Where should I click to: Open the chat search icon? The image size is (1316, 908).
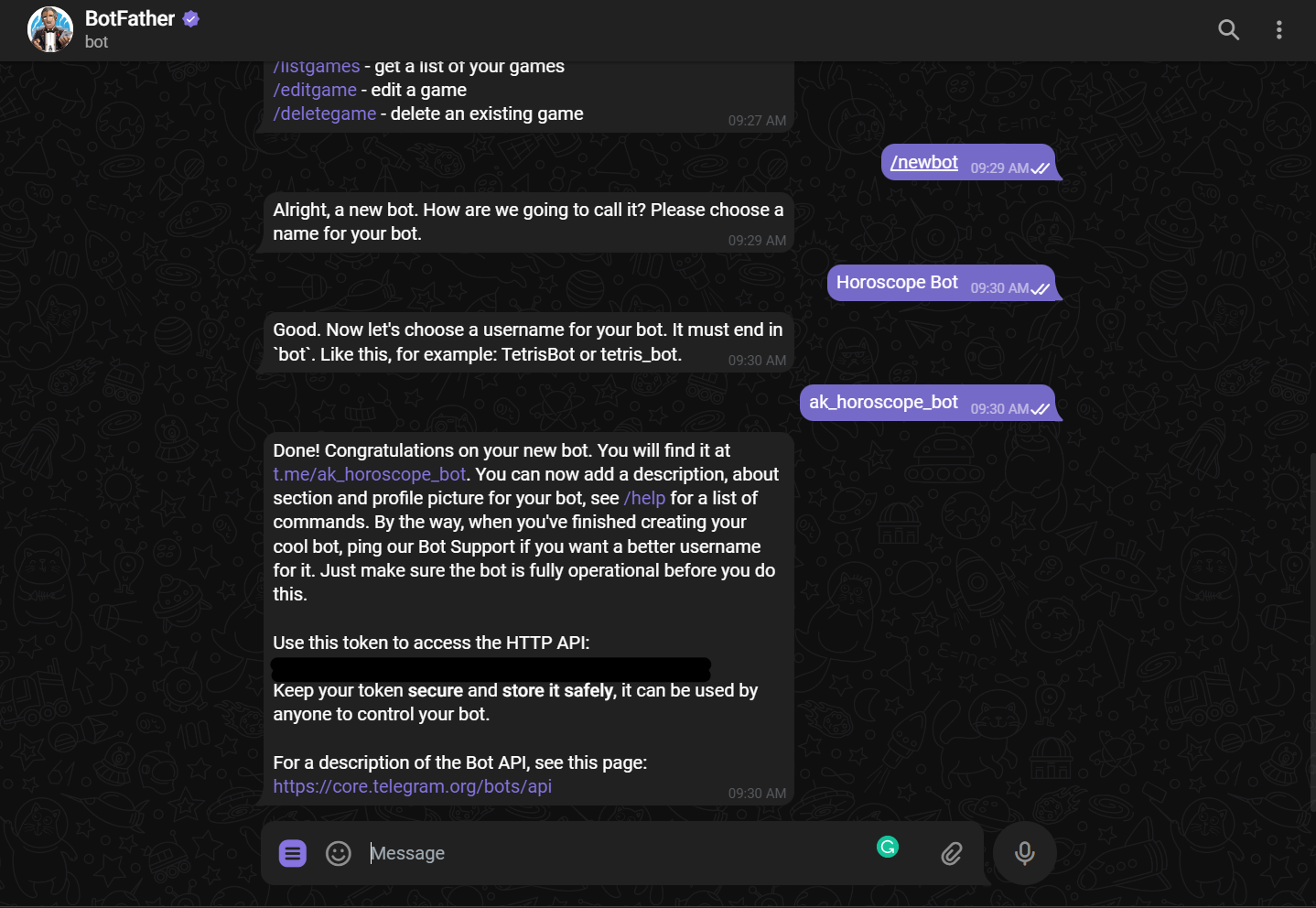1228,29
